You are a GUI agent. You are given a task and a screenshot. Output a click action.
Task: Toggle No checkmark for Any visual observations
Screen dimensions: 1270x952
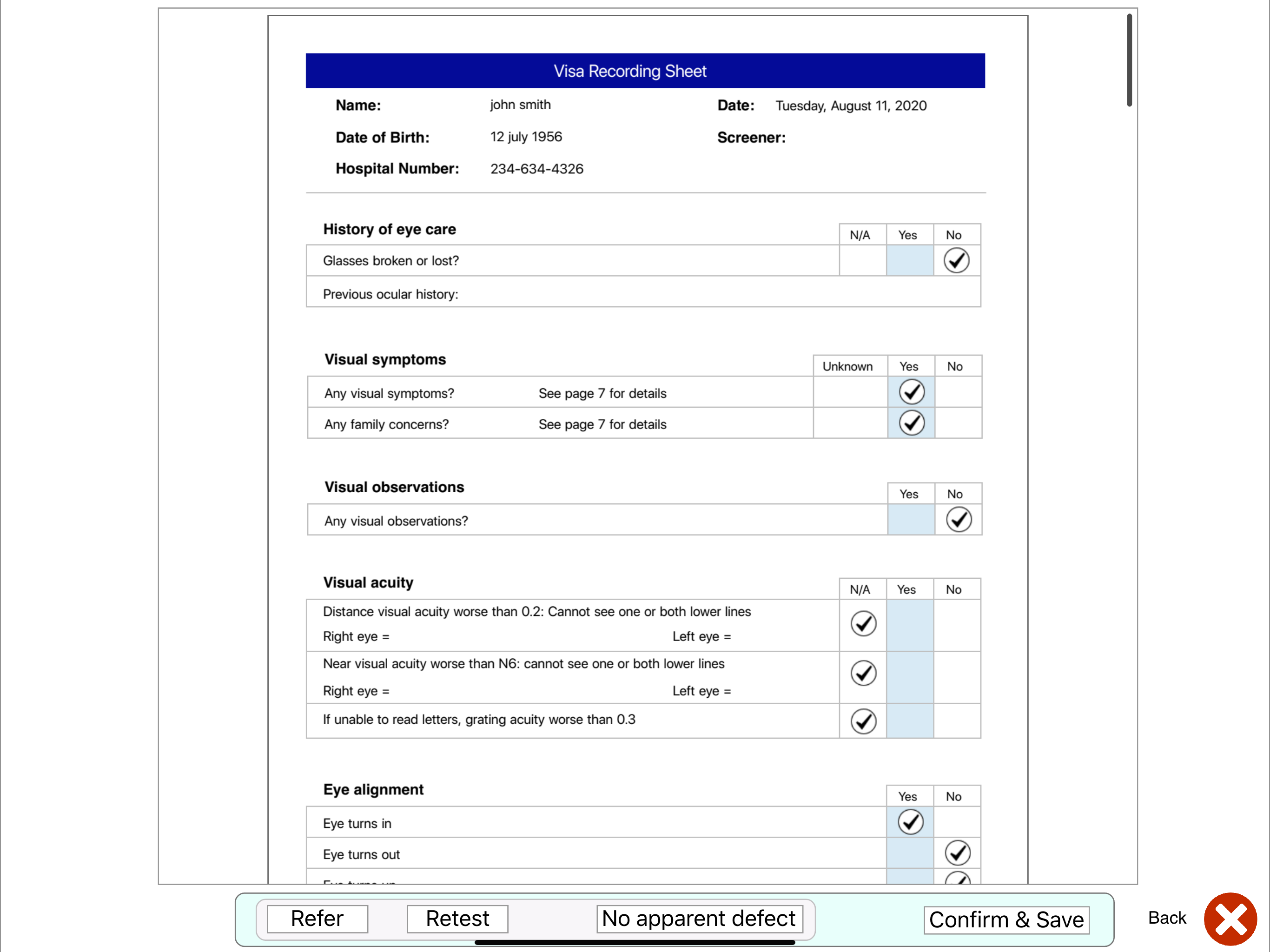pyautogui.click(x=959, y=520)
